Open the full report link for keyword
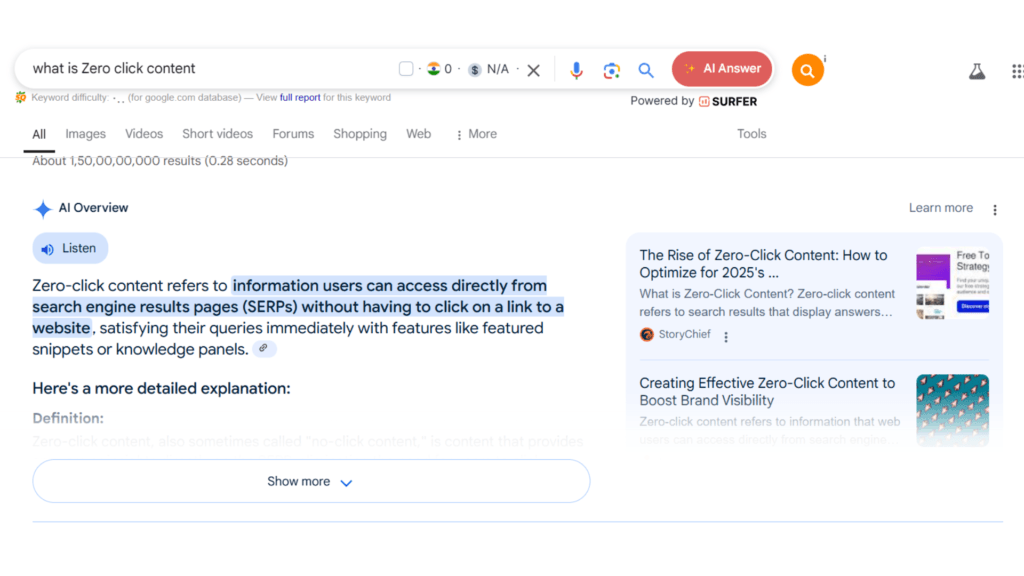The height and width of the screenshot is (576, 1024). [300, 98]
